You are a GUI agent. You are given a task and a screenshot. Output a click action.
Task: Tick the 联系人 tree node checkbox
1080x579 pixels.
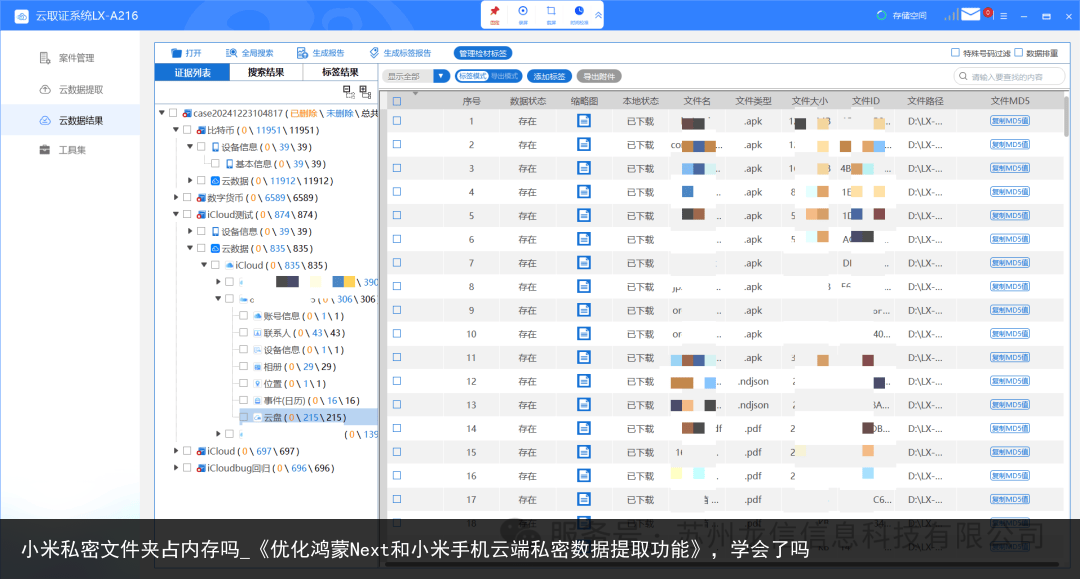tap(244, 333)
